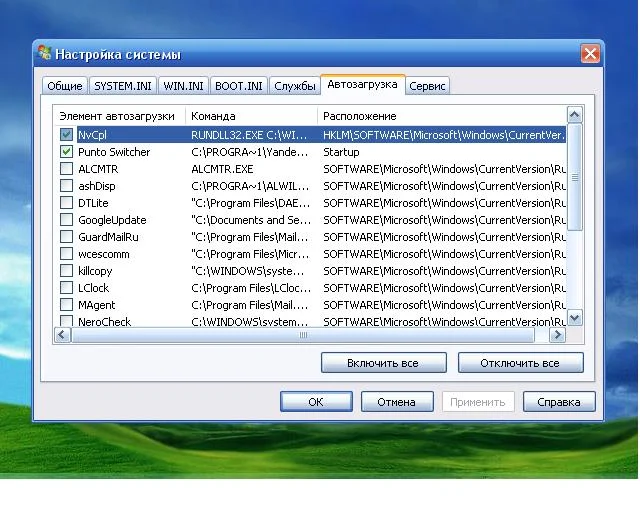Tick the GoogleUpdate checkbox

(x=66, y=220)
